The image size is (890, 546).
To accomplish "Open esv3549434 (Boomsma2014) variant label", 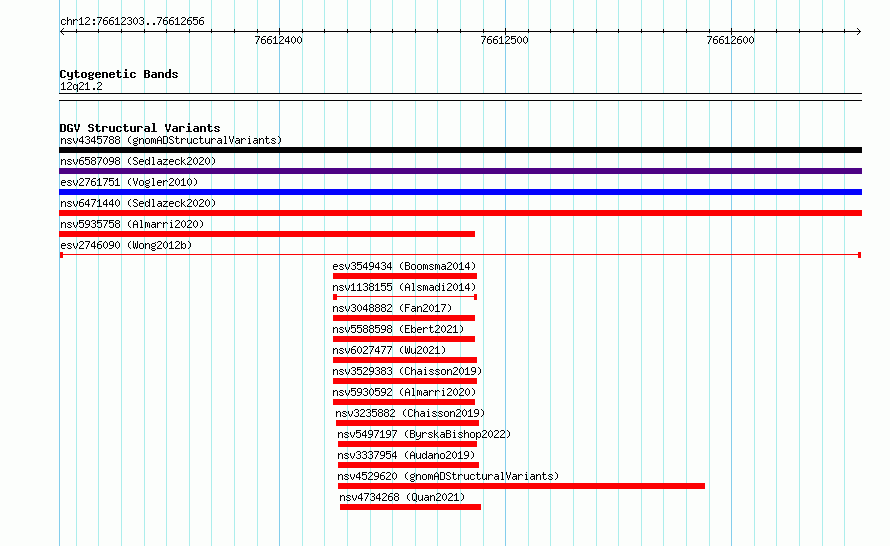I will coord(404,266).
